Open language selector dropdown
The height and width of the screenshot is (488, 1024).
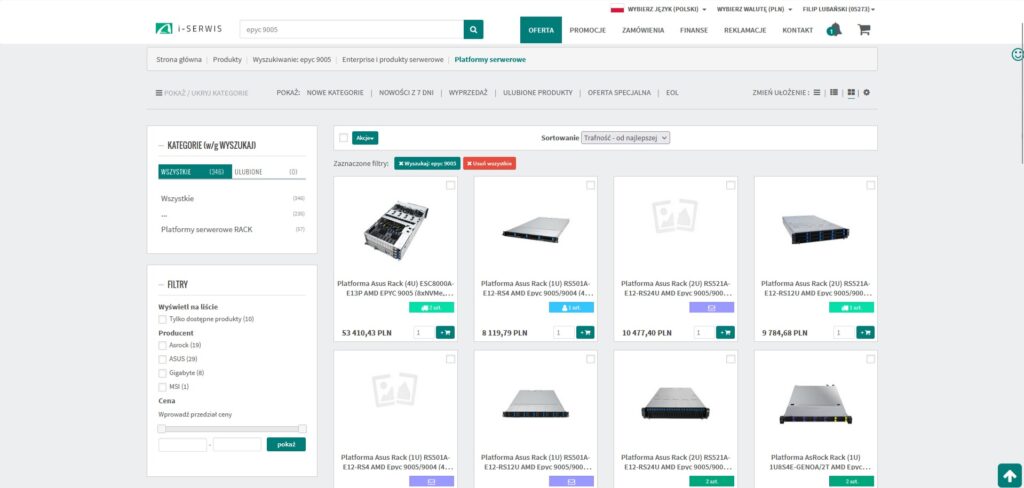pyautogui.click(x=667, y=10)
